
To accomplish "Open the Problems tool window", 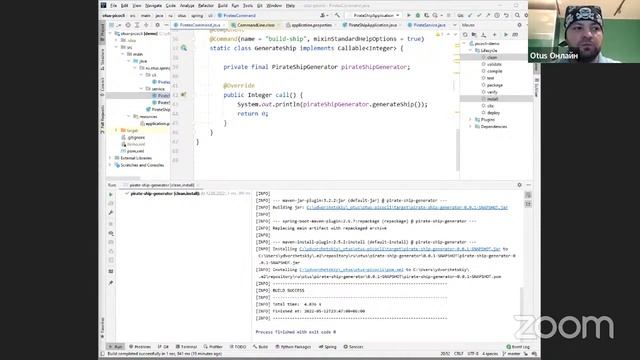I will coord(140,347).
